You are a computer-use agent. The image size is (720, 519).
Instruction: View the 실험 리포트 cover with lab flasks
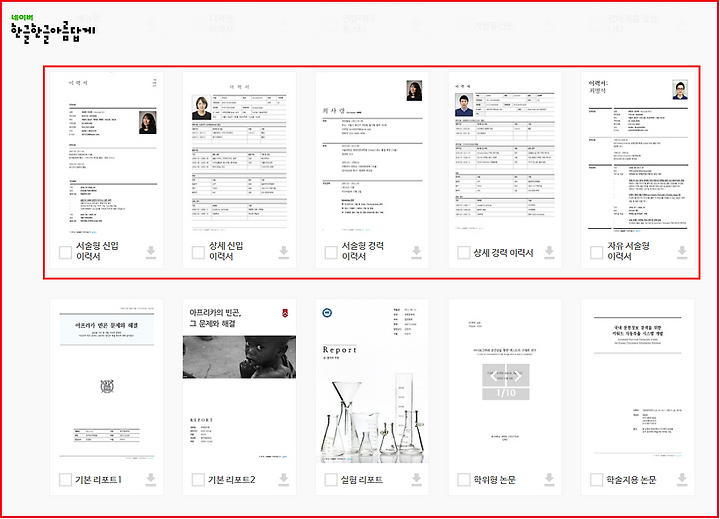(372, 381)
